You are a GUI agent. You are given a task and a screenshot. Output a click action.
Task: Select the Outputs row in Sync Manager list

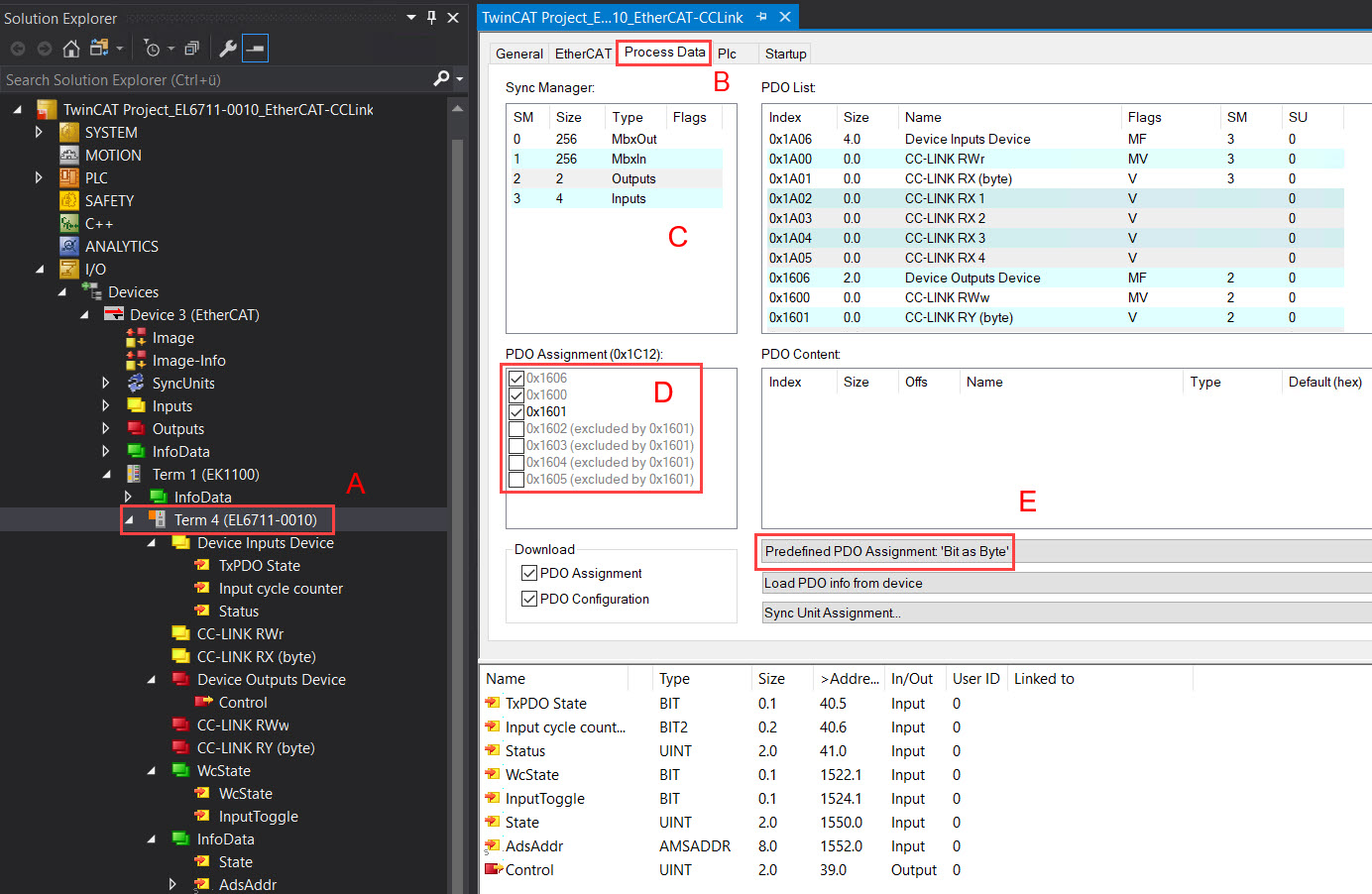(x=616, y=178)
